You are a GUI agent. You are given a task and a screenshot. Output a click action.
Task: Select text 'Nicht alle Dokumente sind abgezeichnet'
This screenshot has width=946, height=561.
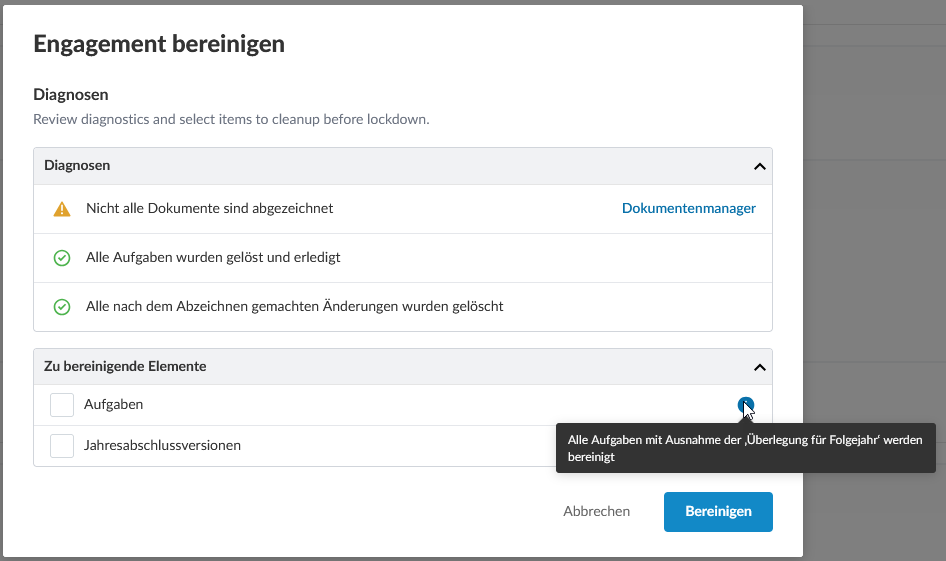tap(209, 208)
